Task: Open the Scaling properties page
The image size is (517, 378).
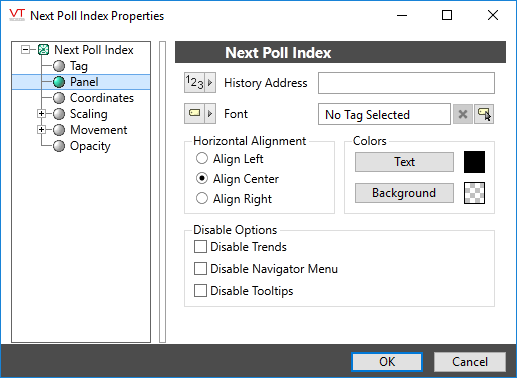Action: coord(89,114)
